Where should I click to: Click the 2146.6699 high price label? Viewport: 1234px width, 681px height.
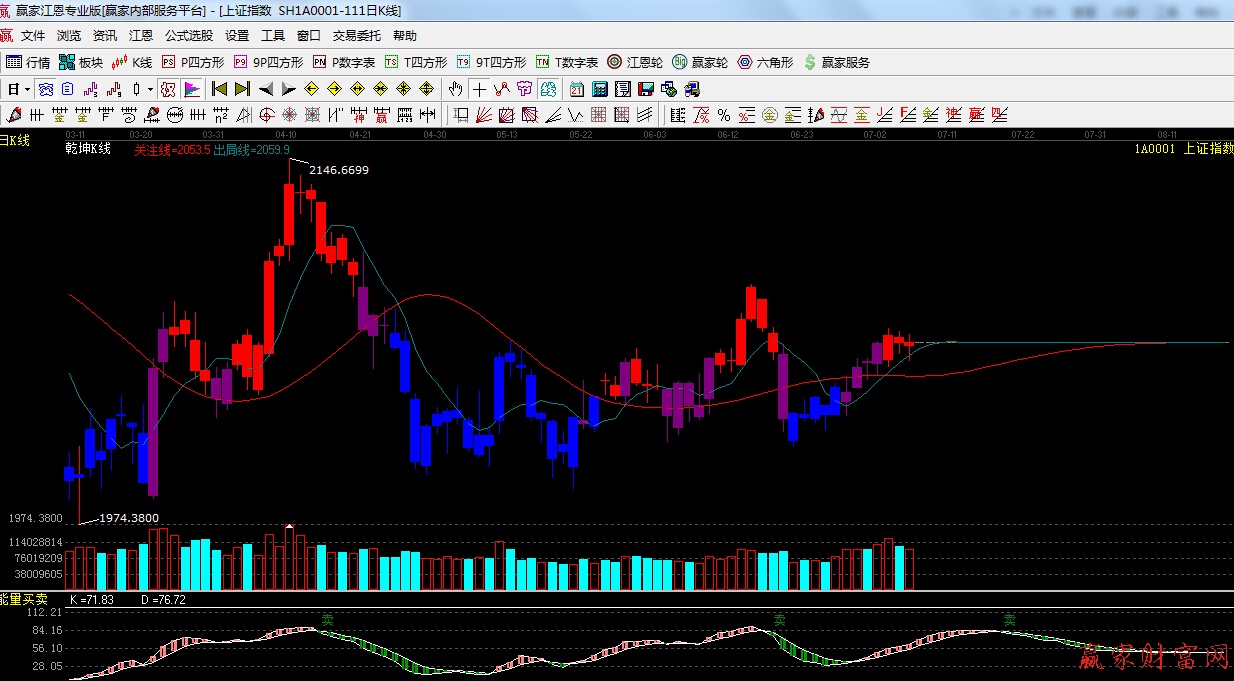pyautogui.click(x=339, y=170)
